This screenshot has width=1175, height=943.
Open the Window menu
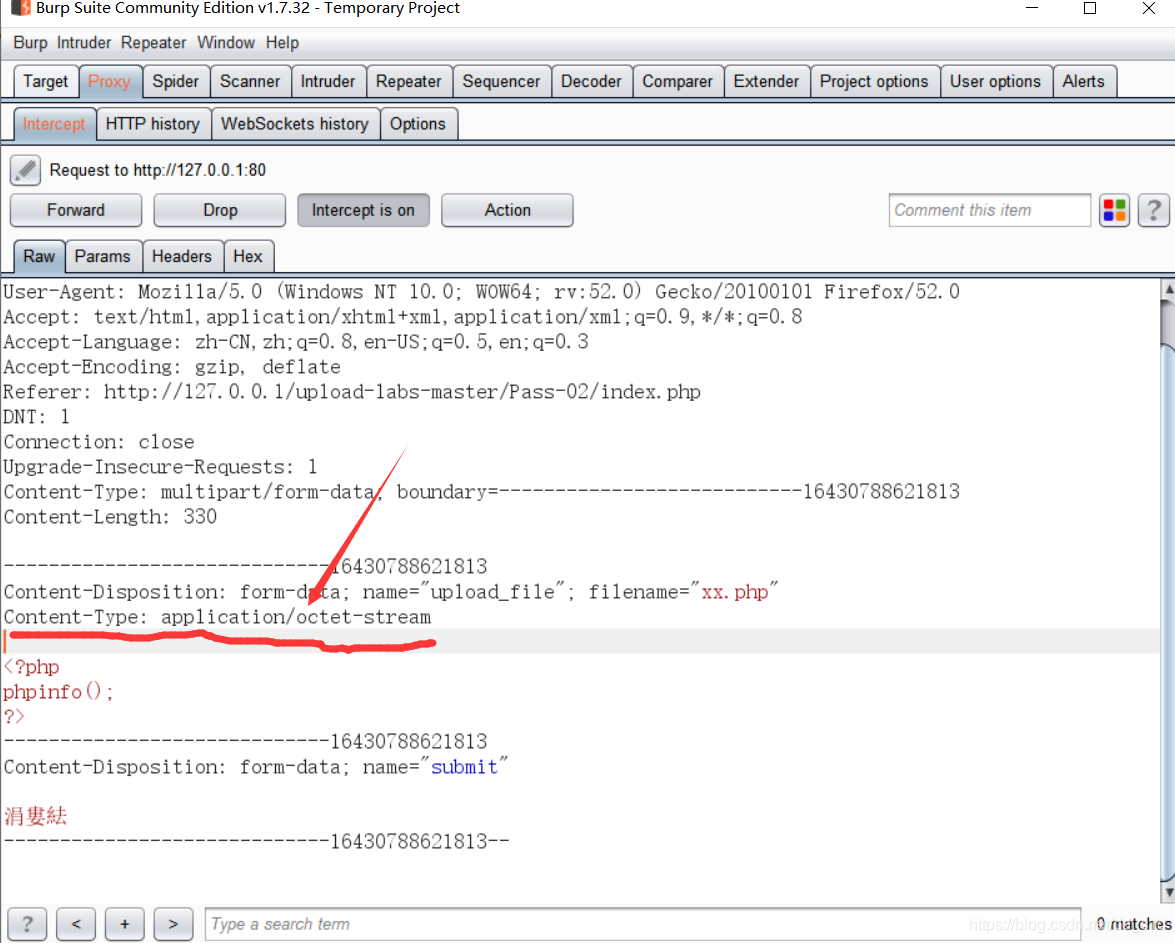[x=226, y=43]
